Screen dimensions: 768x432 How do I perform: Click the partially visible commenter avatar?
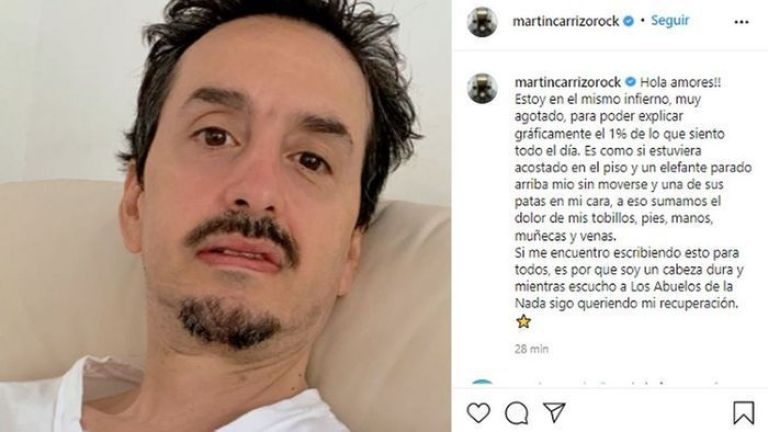(482, 382)
